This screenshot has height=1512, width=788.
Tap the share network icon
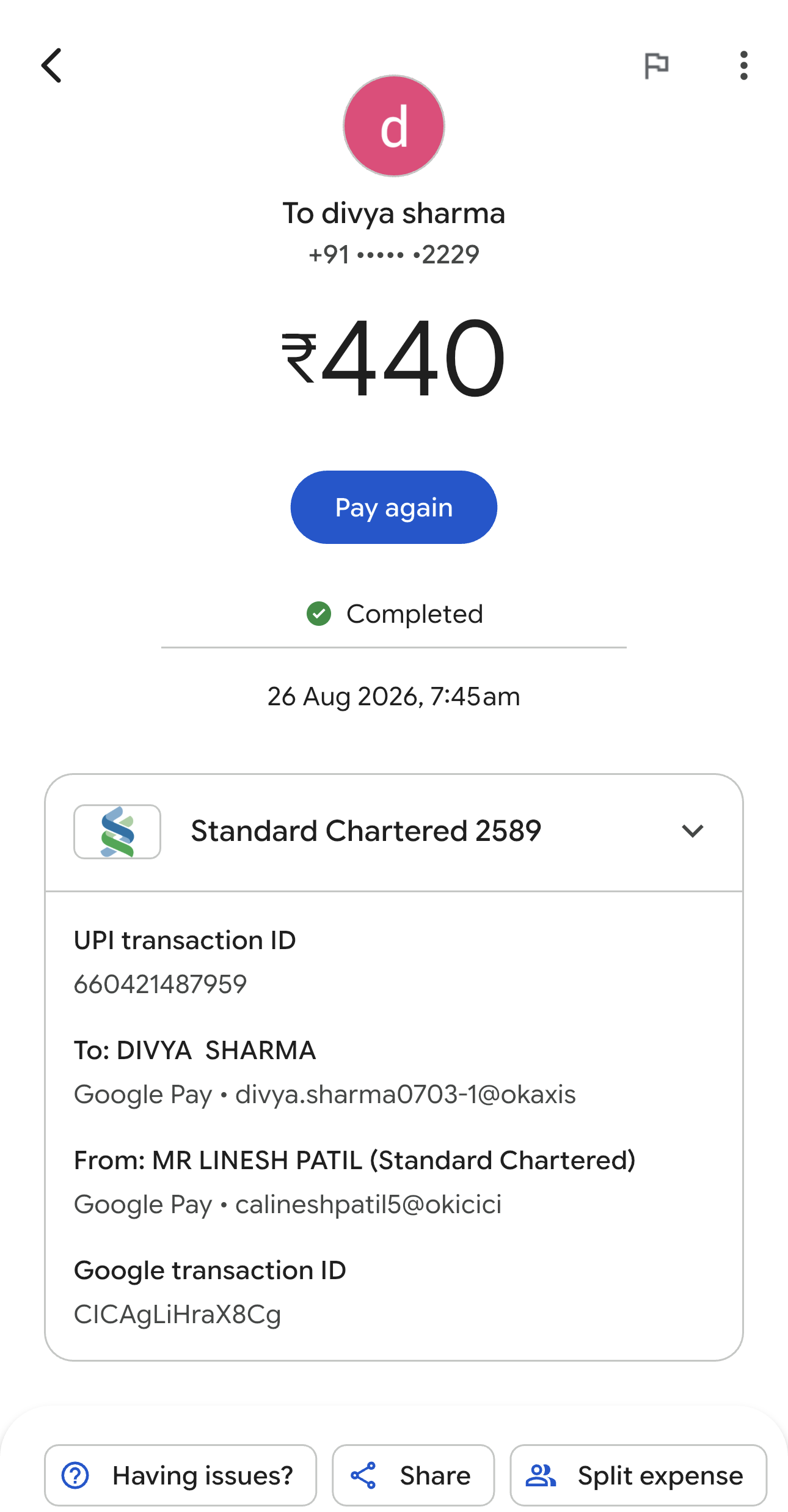click(x=363, y=1475)
